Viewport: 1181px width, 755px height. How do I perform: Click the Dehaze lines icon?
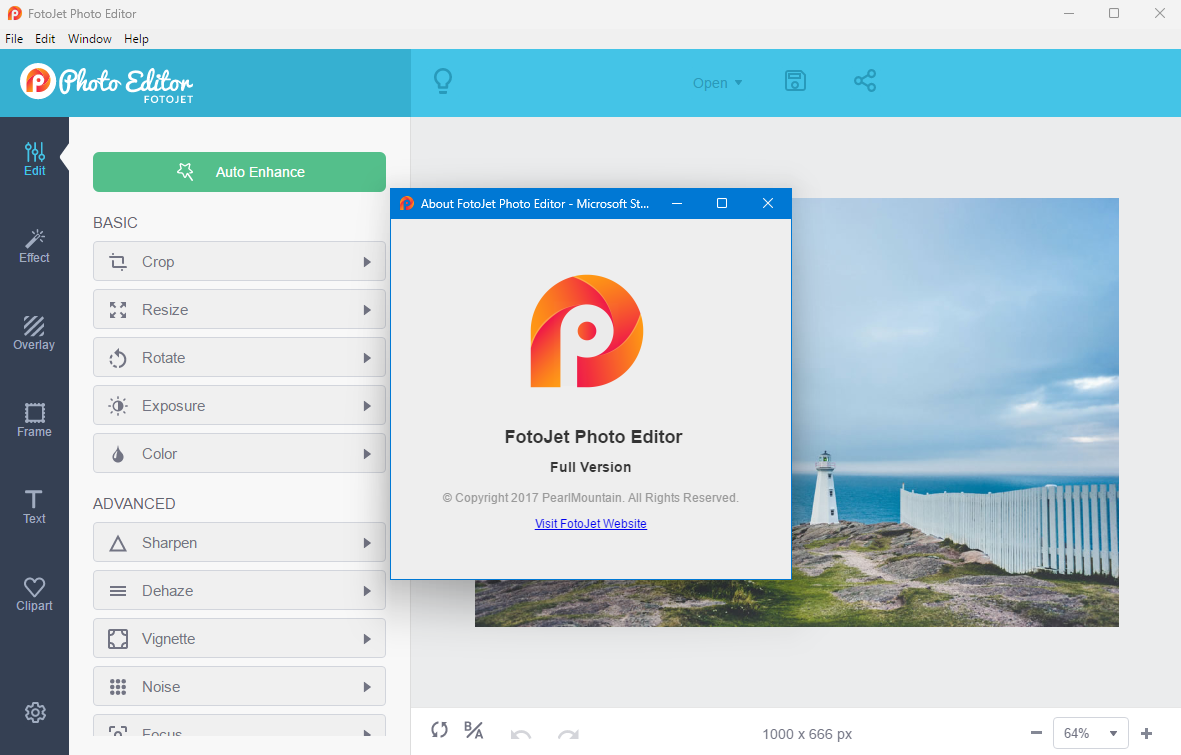click(118, 591)
